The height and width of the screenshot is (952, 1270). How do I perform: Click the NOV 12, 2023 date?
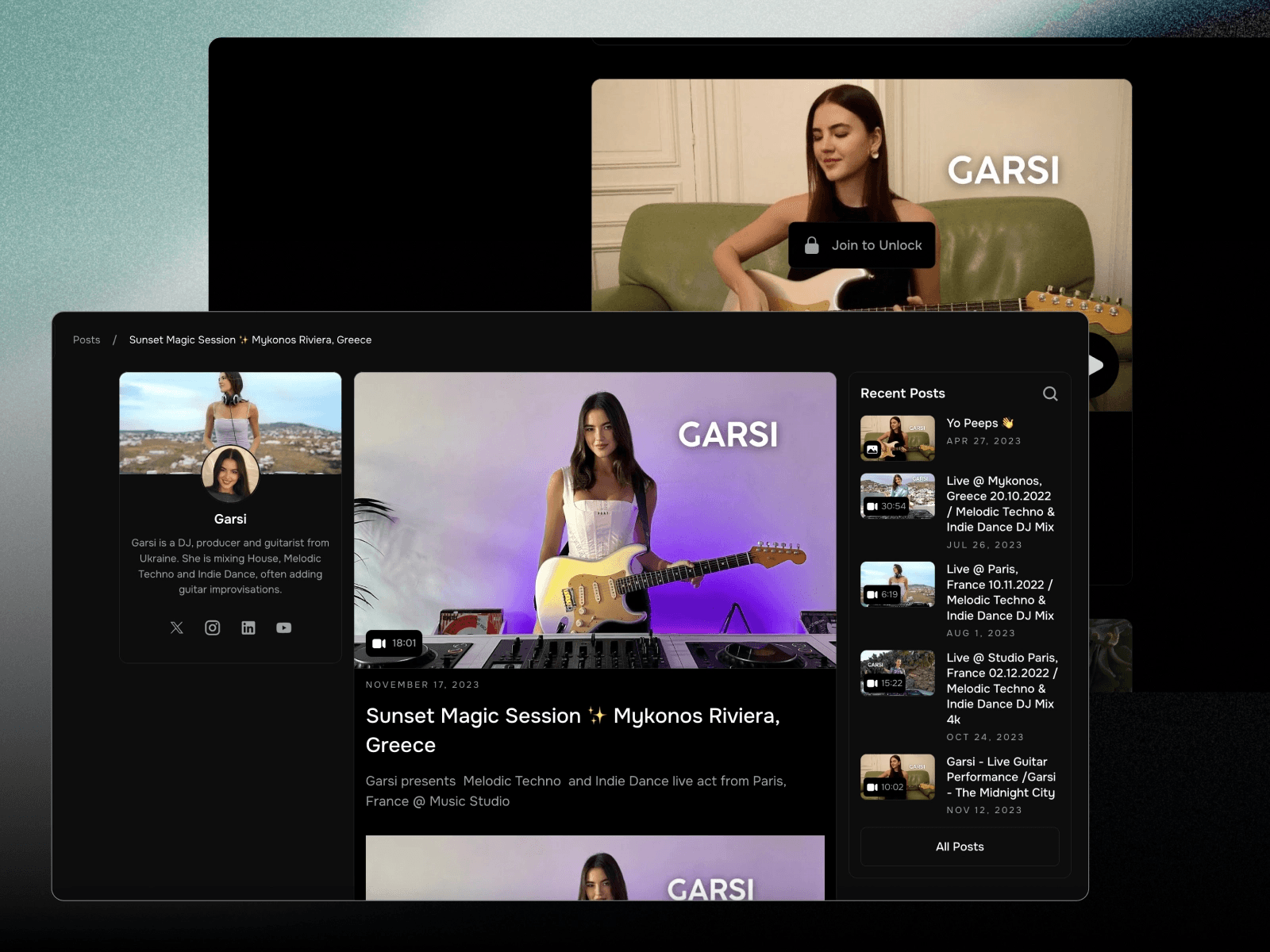984,810
